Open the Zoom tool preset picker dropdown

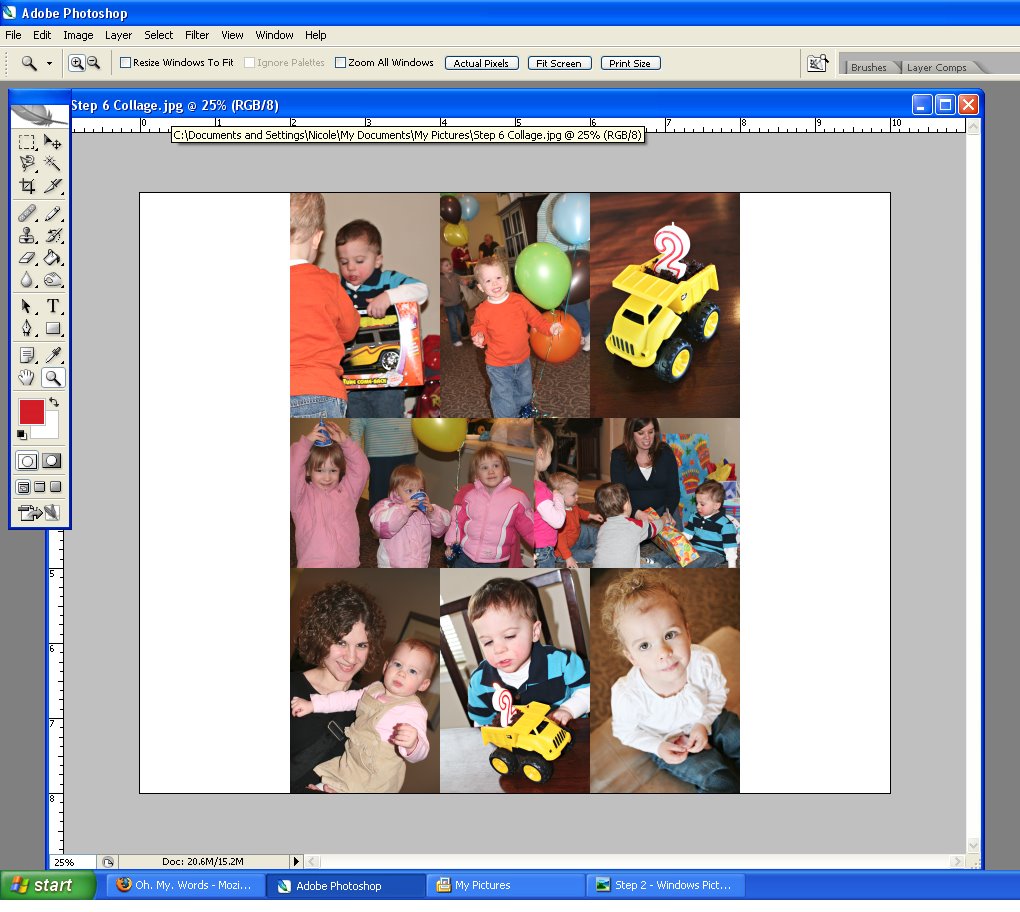49,63
